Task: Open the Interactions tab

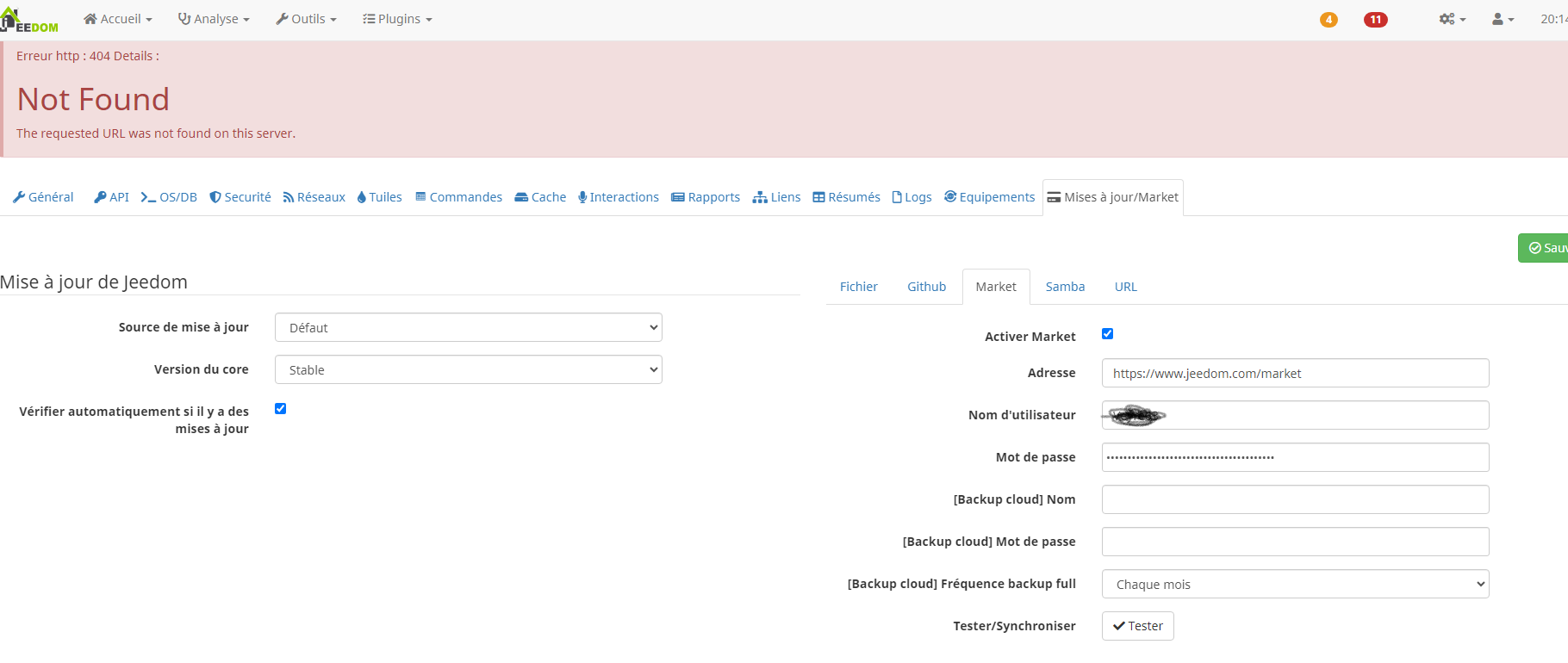Action: (619, 197)
